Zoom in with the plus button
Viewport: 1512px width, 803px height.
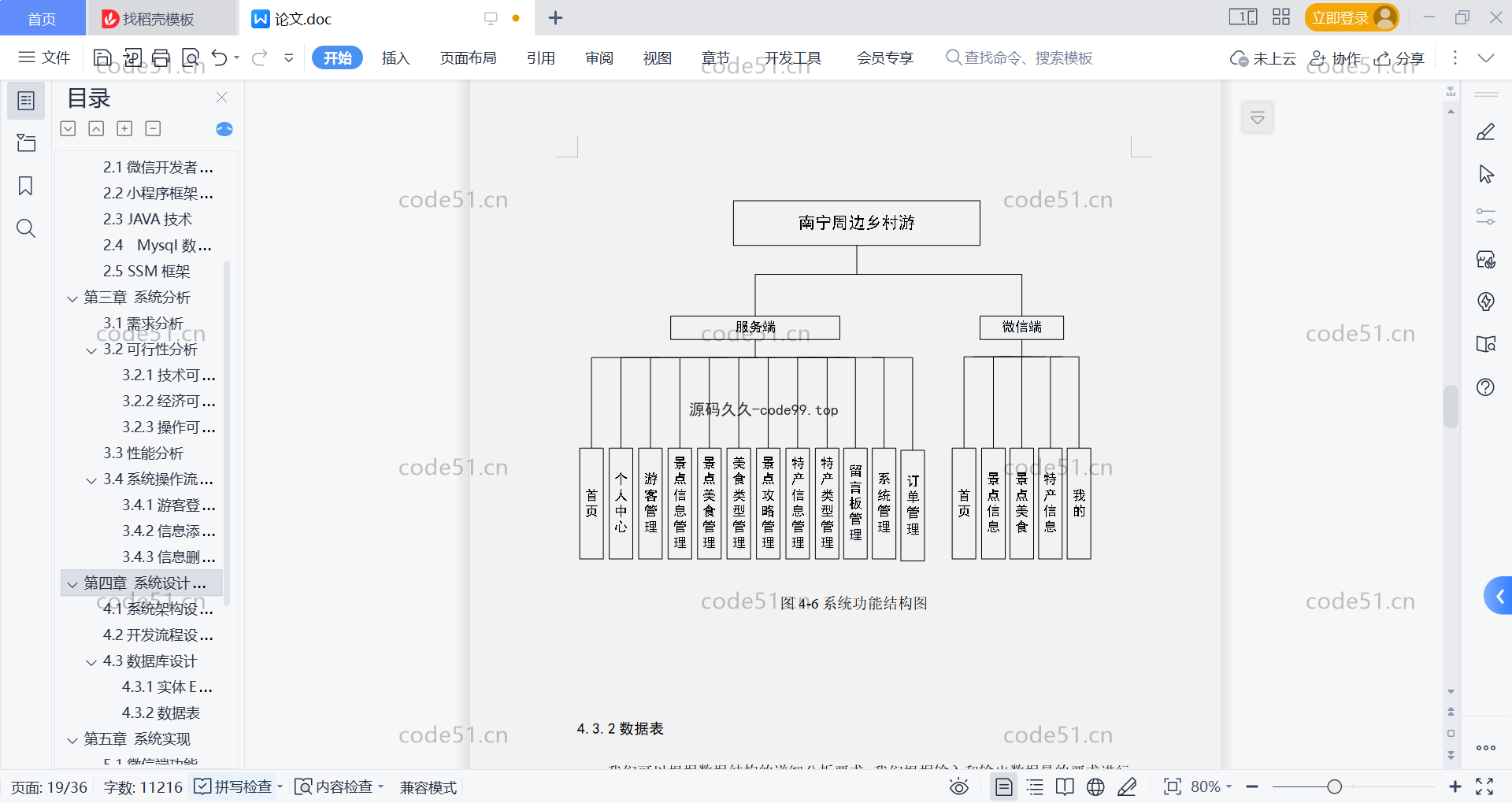(1455, 787)
